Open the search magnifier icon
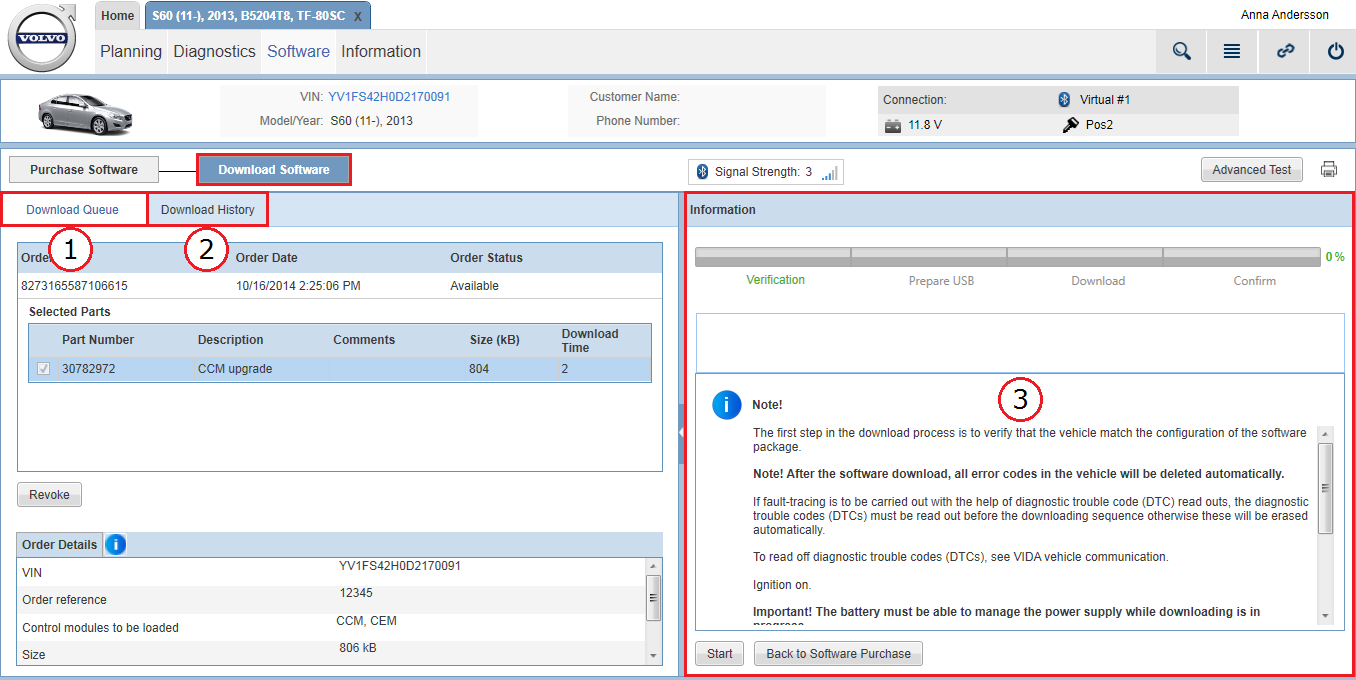The image size is (1356, 680). tap(1182, 51)
